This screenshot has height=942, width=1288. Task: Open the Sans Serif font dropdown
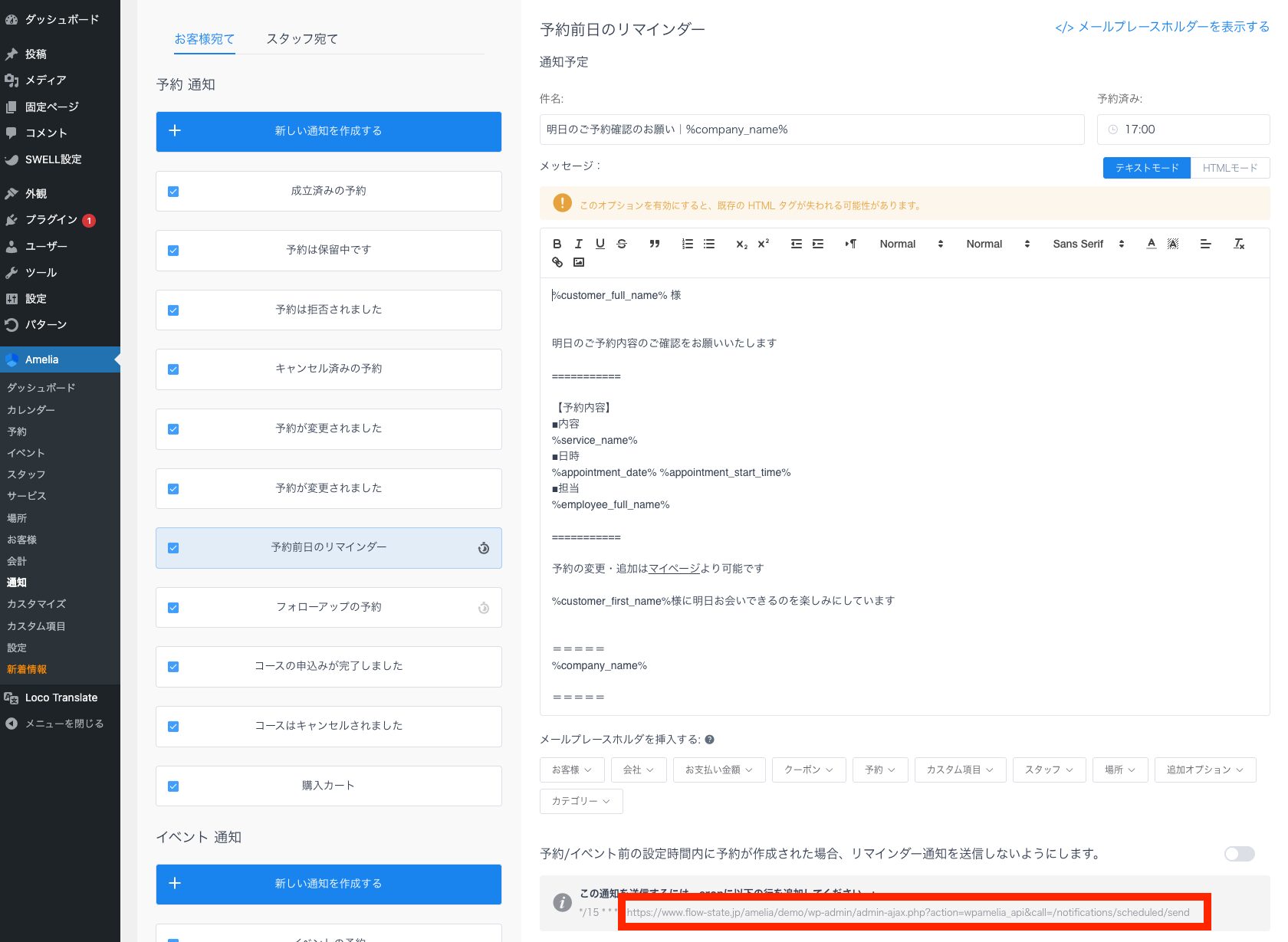1088,244
